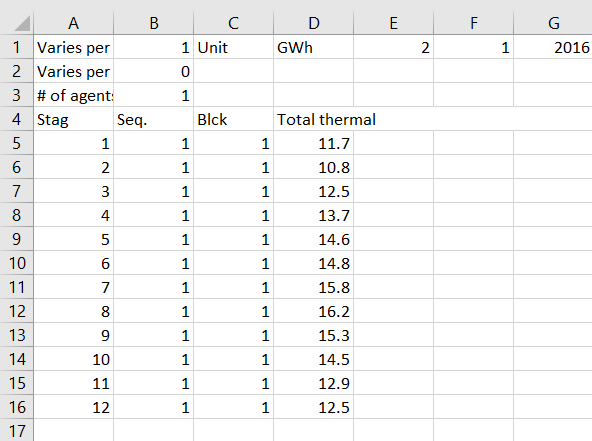Select column G header
Viewport: 592px width, 441px height.
pos(553,23)
